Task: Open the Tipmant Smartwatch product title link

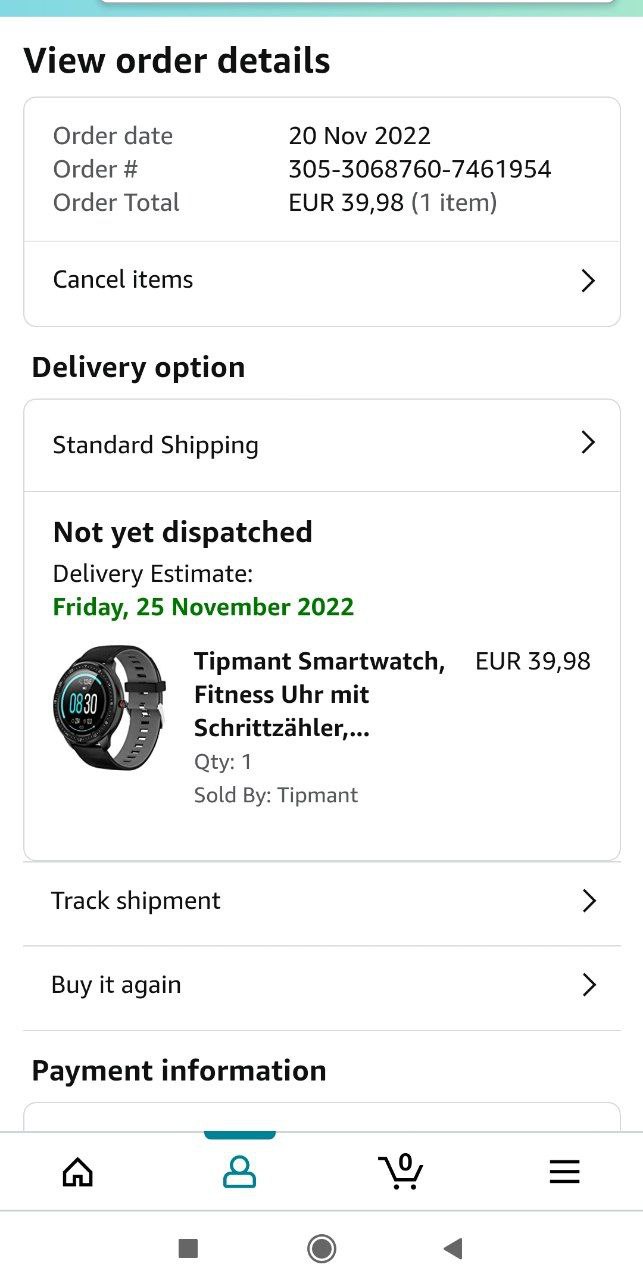Action: pos(320,694)
